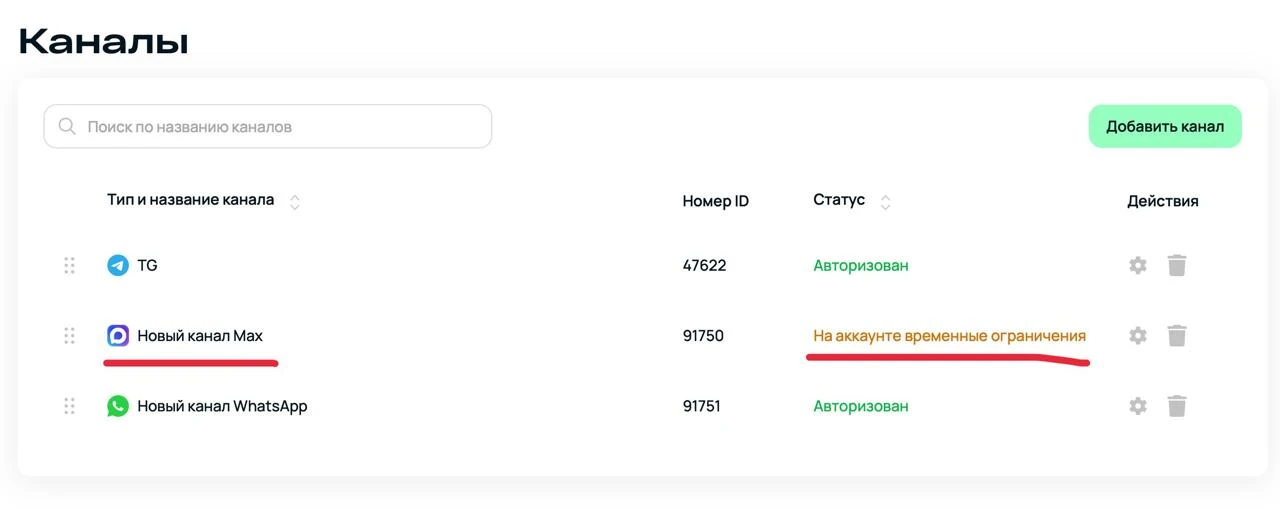The height and width of the screenshot is (509, 1280).
Task: Click Авторизован status of the WhatsApp row
Action: 861,406
